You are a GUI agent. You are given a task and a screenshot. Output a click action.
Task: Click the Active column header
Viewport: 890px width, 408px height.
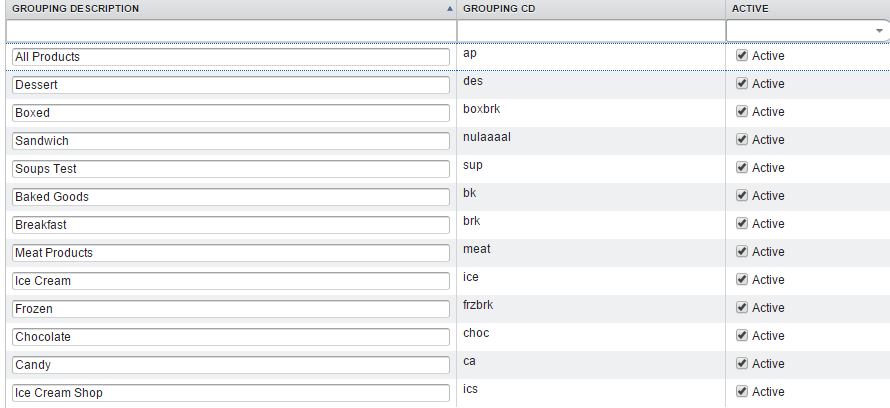click(x=750, y=9)
